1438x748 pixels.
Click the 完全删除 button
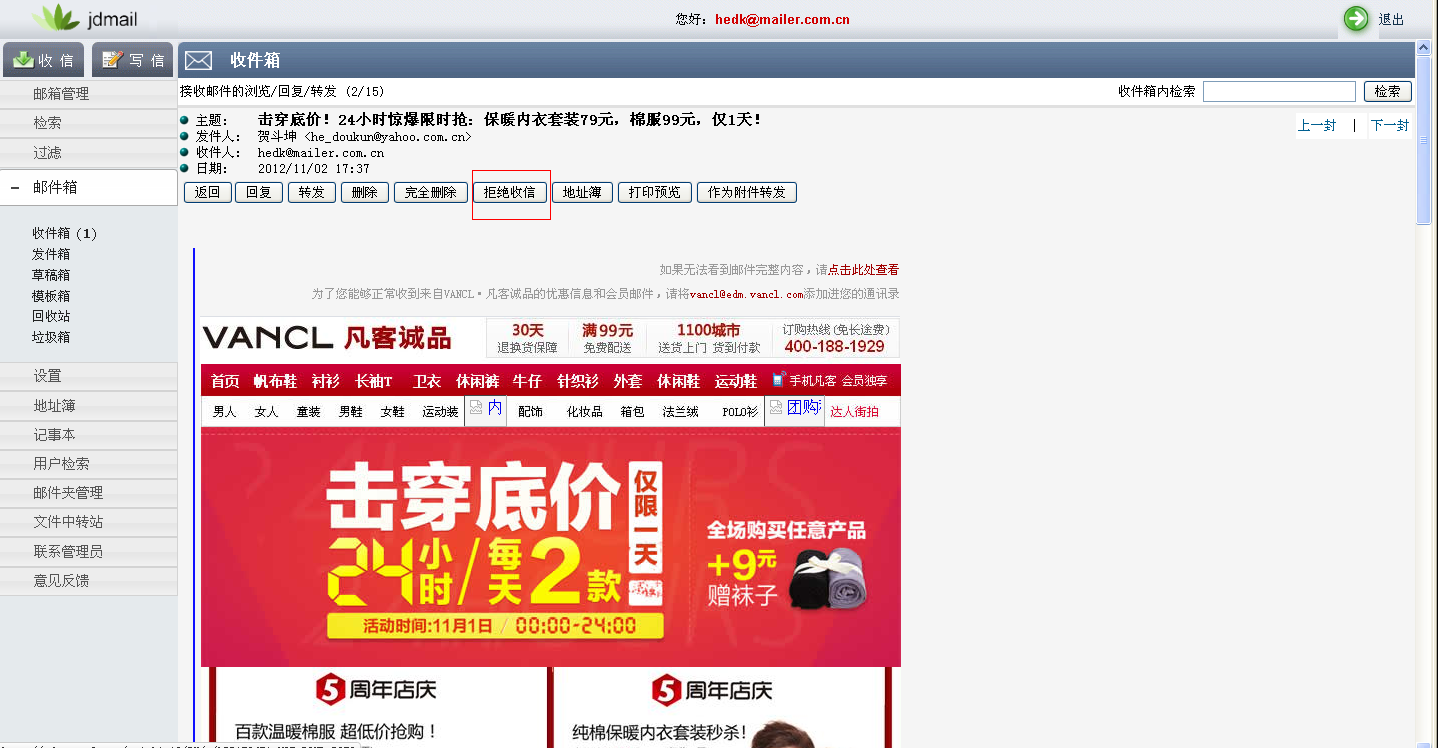pyautogui.click(x=431, y=192)
